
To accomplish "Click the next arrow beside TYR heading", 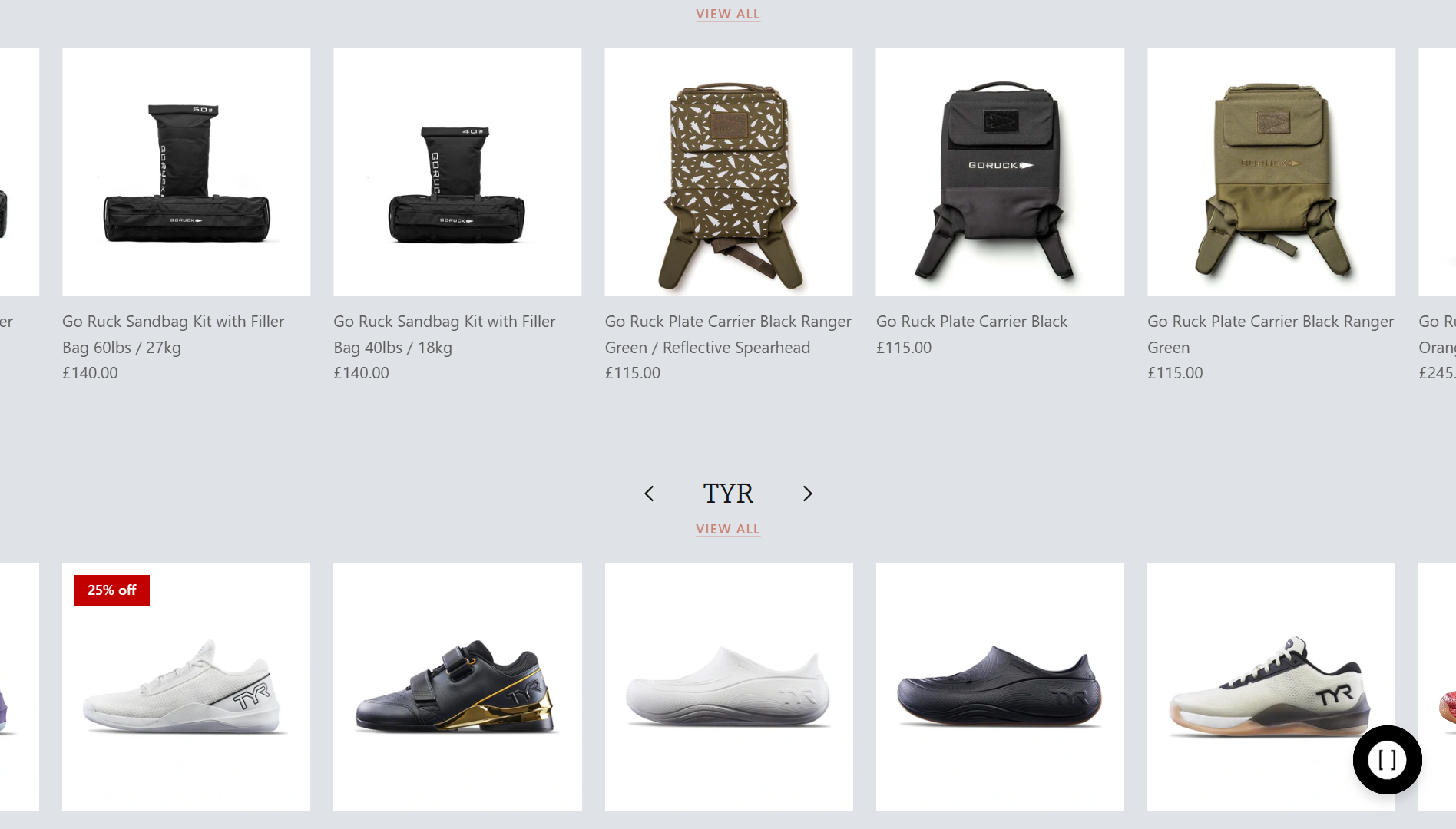I will coord(807,494).
